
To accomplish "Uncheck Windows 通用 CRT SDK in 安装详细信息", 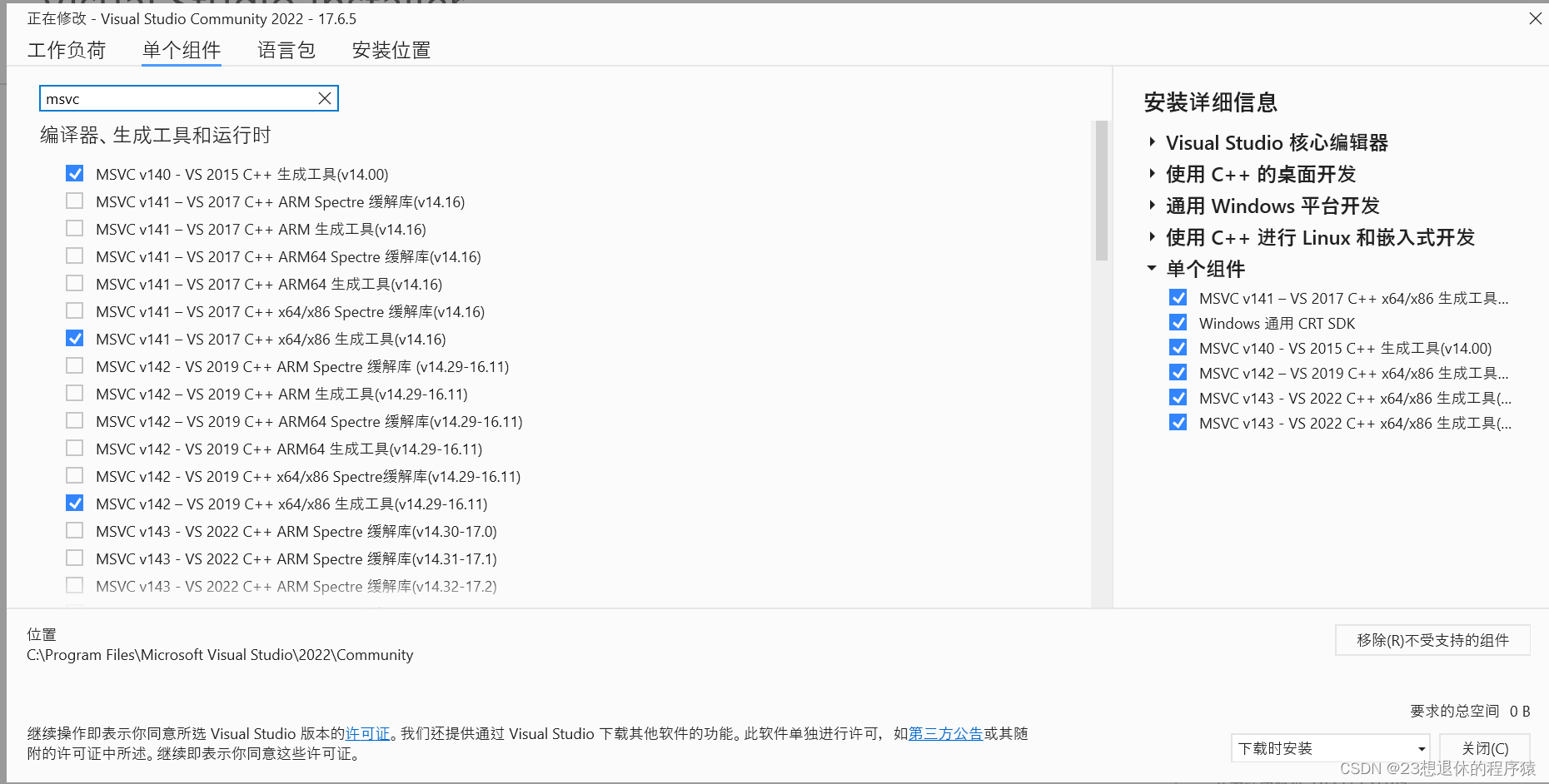I will pos(1178,322).
